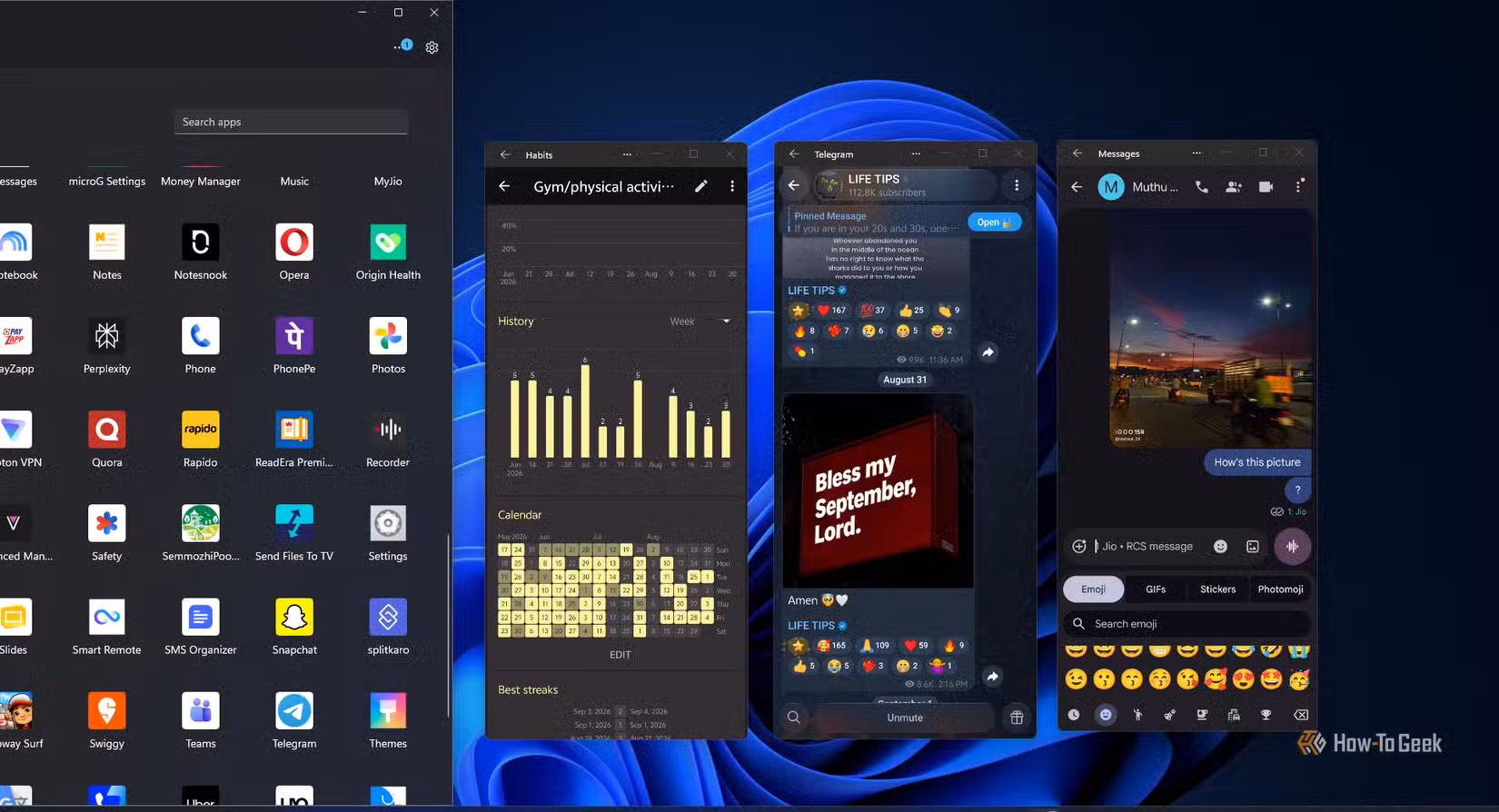
Task: Start a video call in Messages
Action: [1266, 186]
